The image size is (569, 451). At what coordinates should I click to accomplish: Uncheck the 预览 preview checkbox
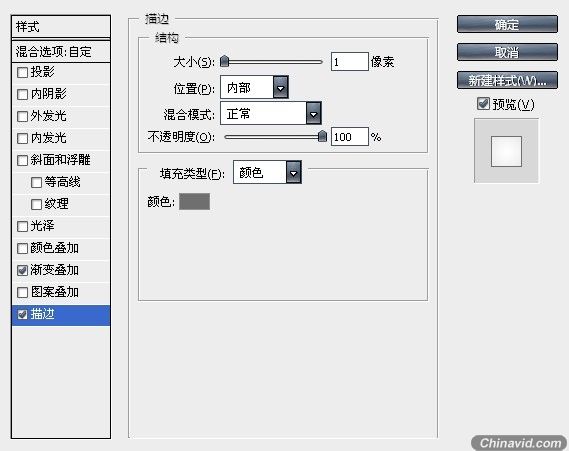[x=483, y=104]
